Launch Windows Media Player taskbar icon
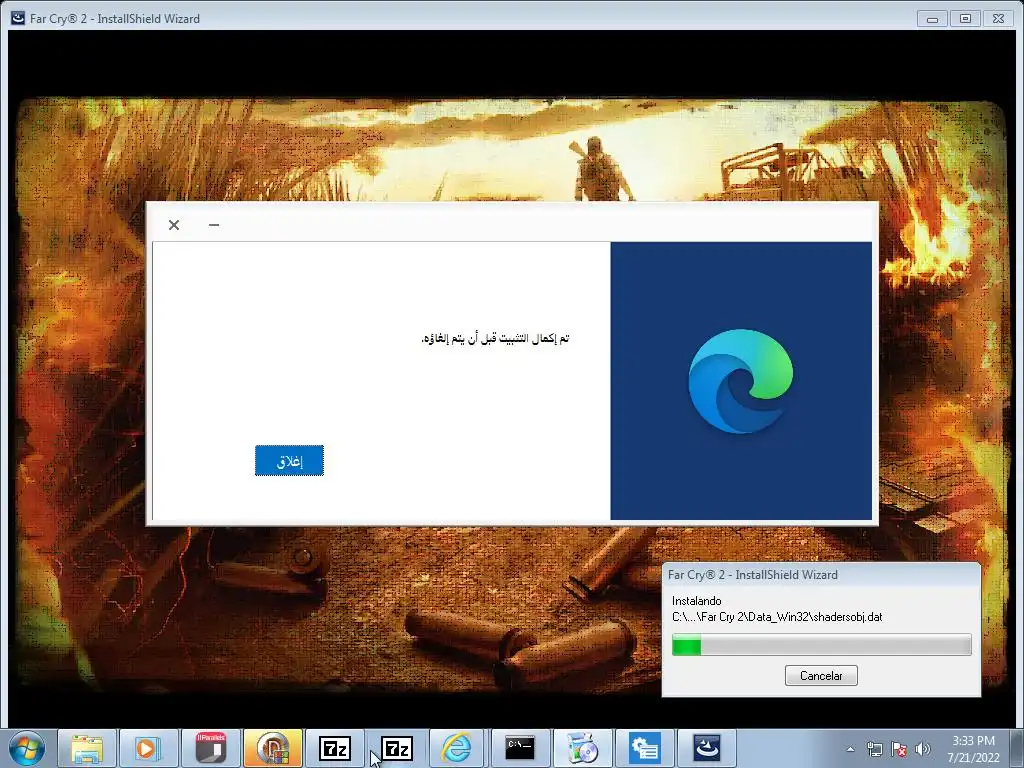Viewport: 1024px width, 768px height. 148,748
